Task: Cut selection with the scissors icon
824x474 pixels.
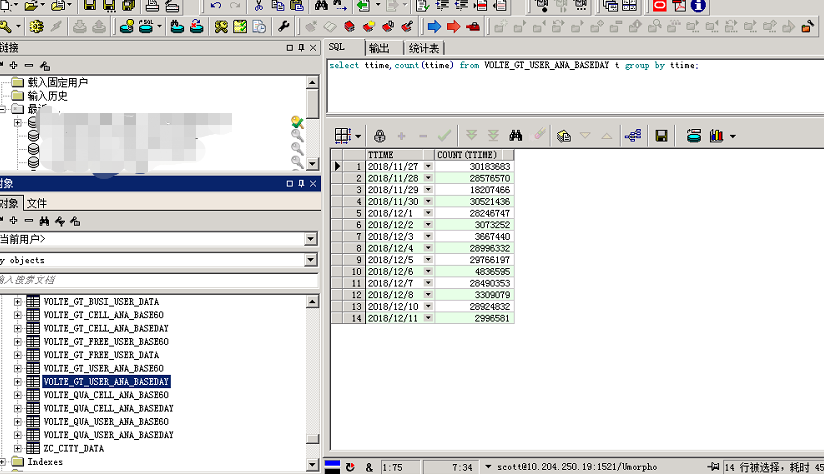Action: click(258, 6)
